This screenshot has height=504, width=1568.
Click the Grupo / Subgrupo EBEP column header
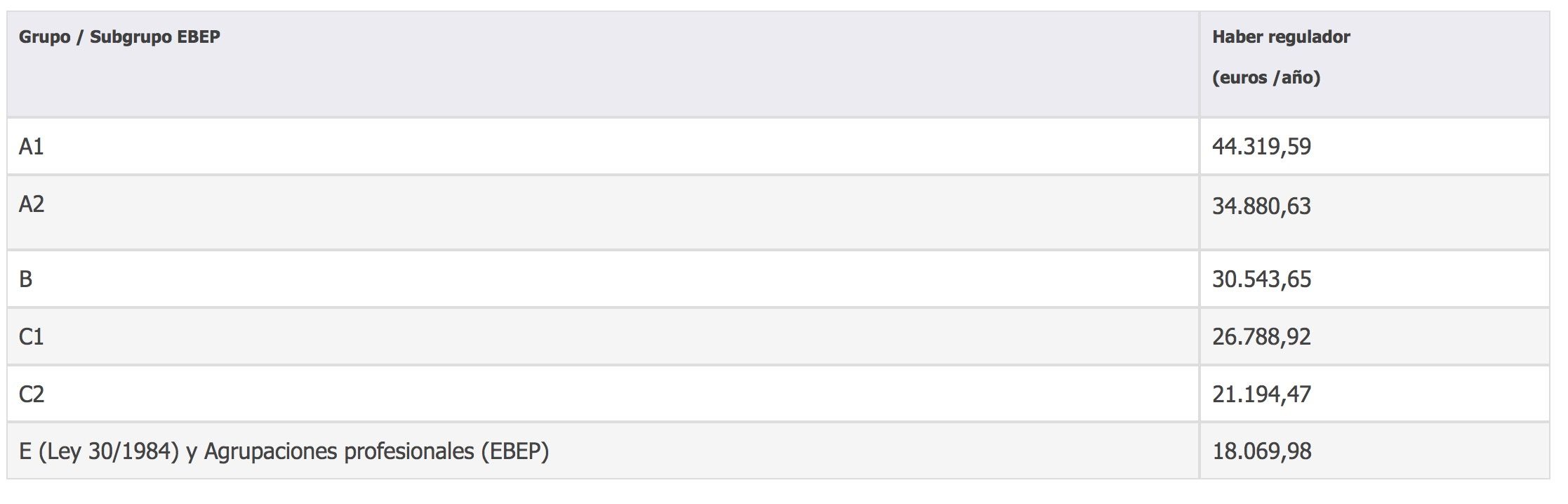coord(119,37)
